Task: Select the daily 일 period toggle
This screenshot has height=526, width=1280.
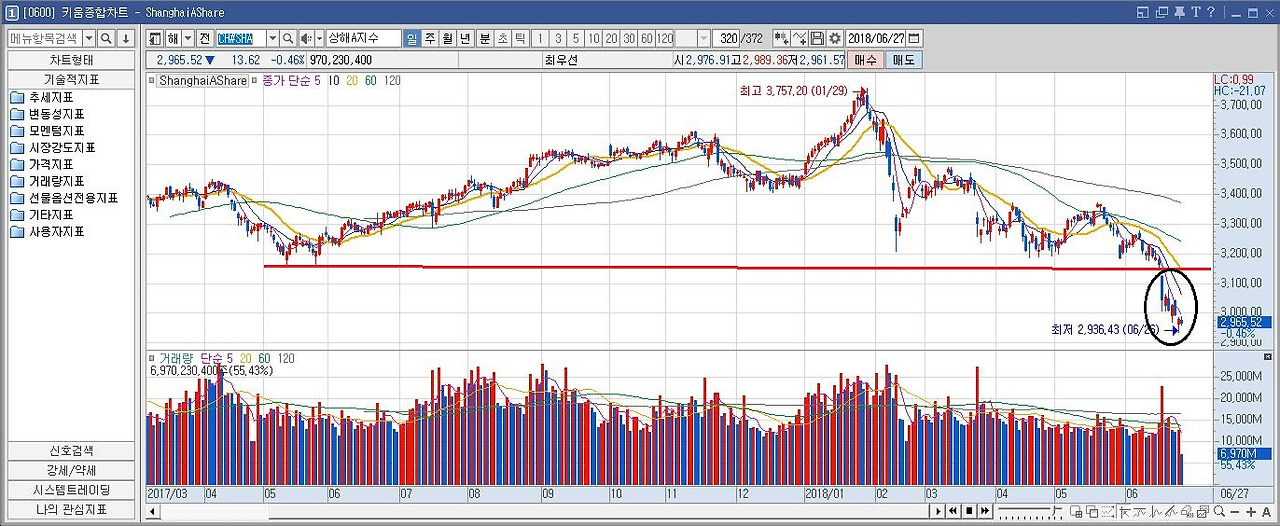Action: [x=412, y=38]
